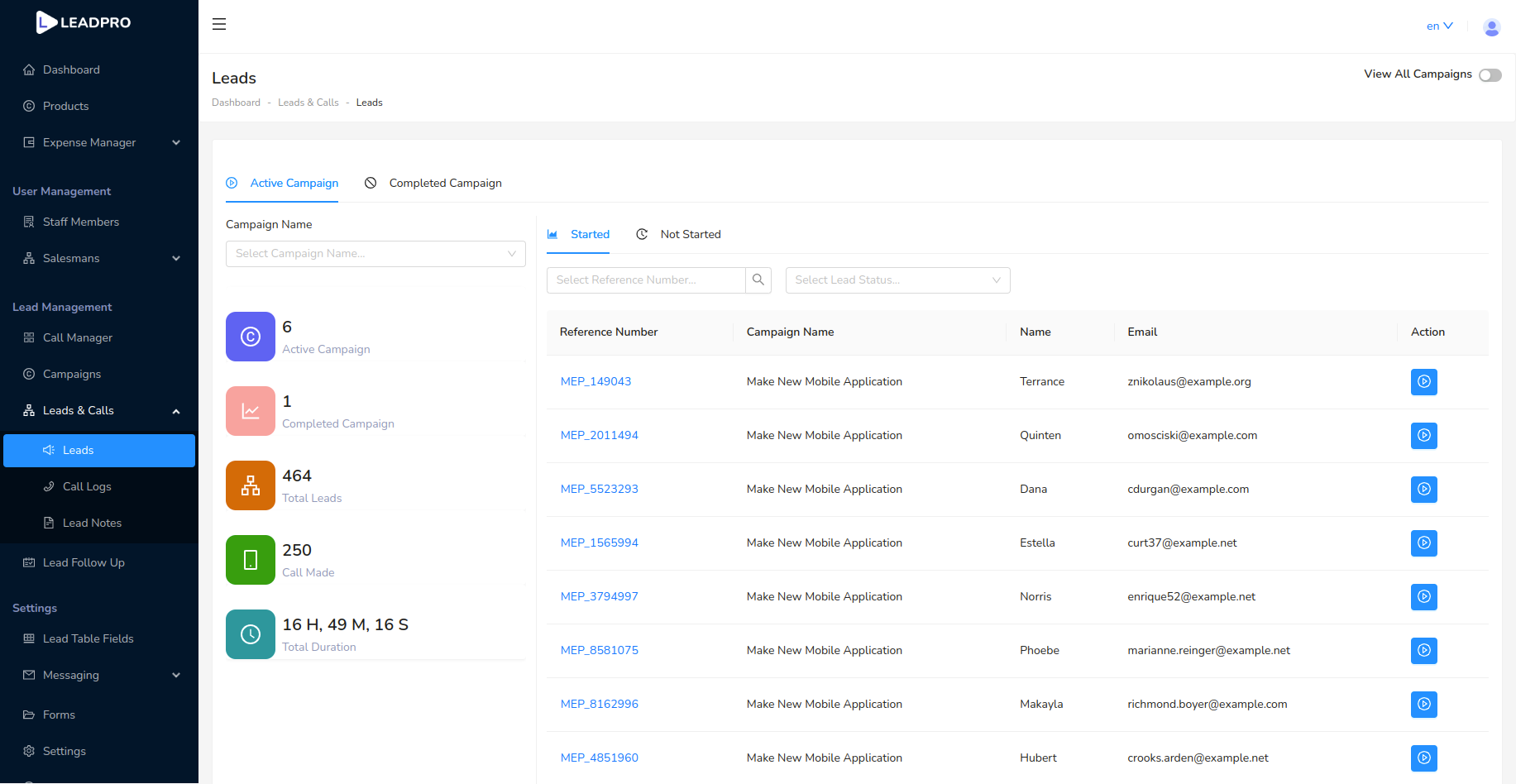The image size is (1516, 784).
Task: Click the orange Total Leads icon
Action: click(x=251, y=485)
